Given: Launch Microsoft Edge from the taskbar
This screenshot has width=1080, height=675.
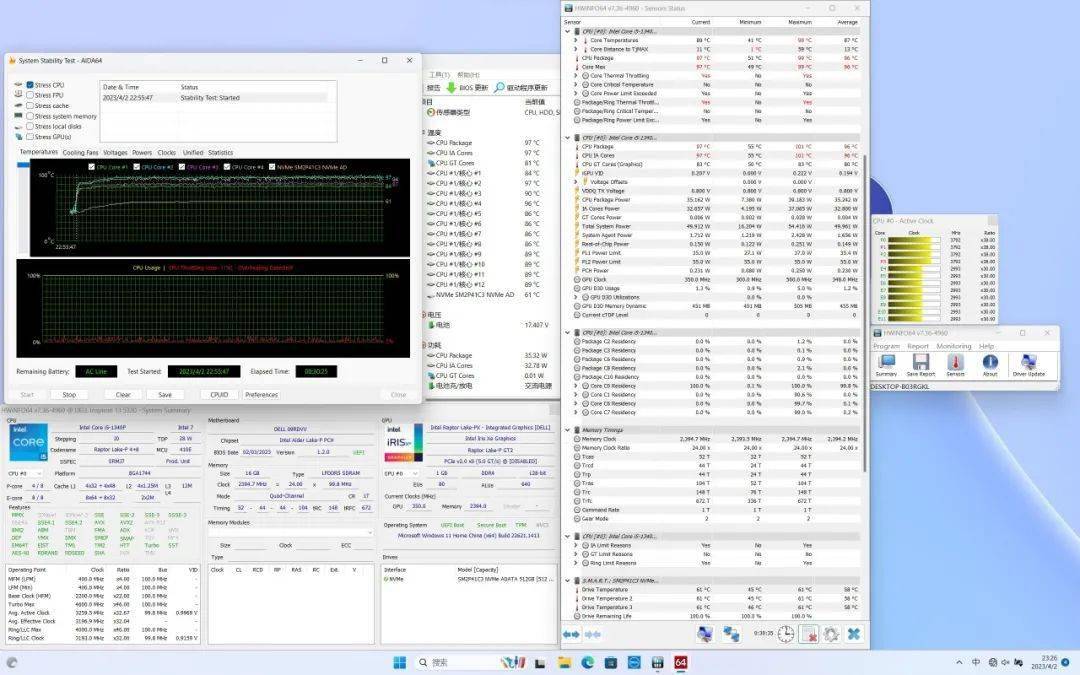Looking at the screenshot, I should tap(588, 663).
